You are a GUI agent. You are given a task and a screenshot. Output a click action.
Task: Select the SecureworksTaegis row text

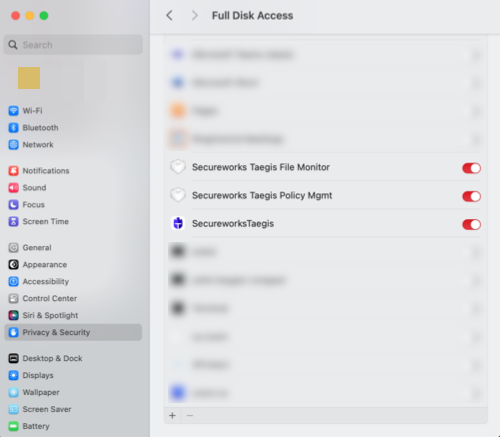[x=233, y=224]
